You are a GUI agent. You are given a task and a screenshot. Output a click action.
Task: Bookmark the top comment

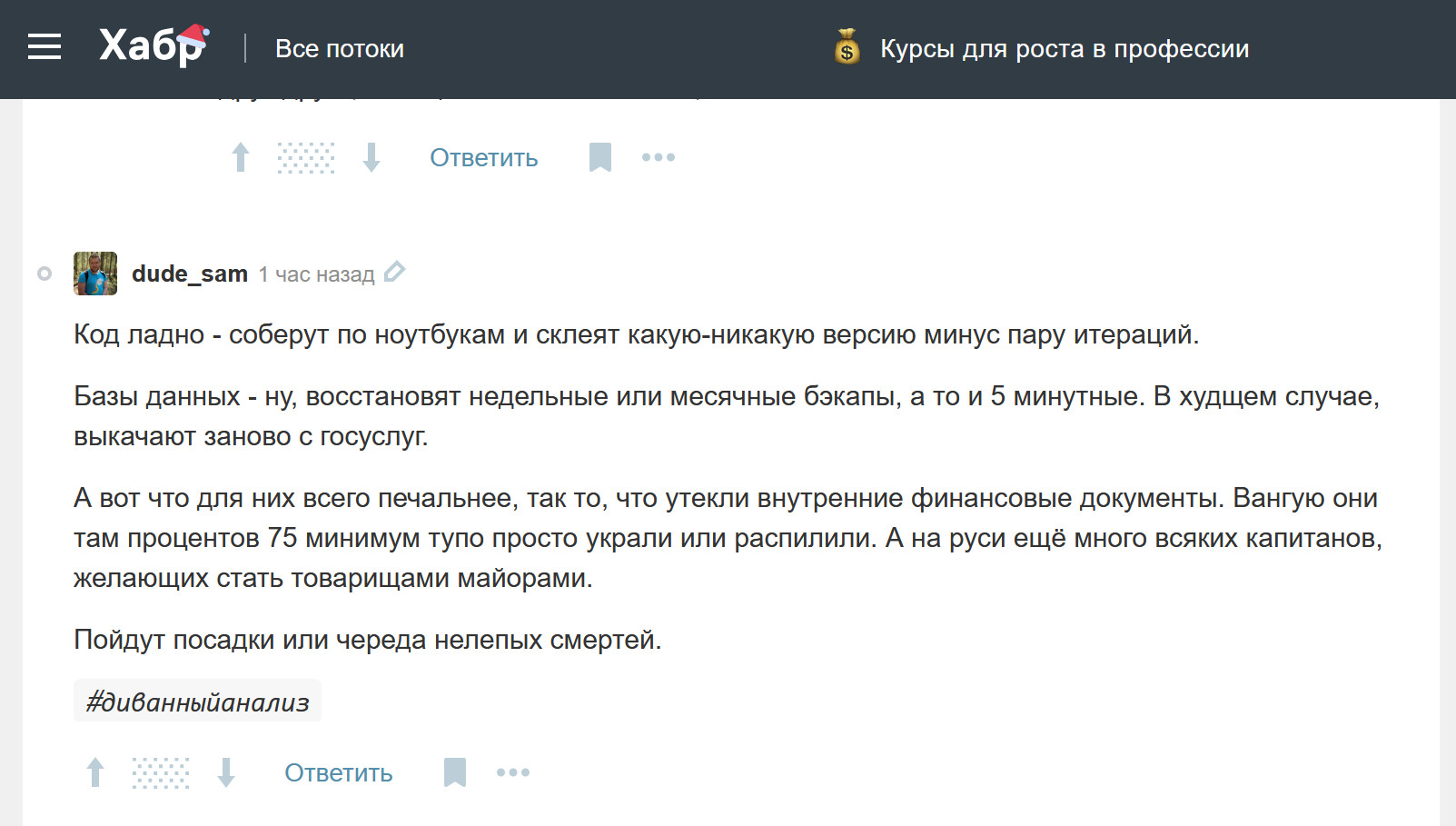tap(599, 157)
